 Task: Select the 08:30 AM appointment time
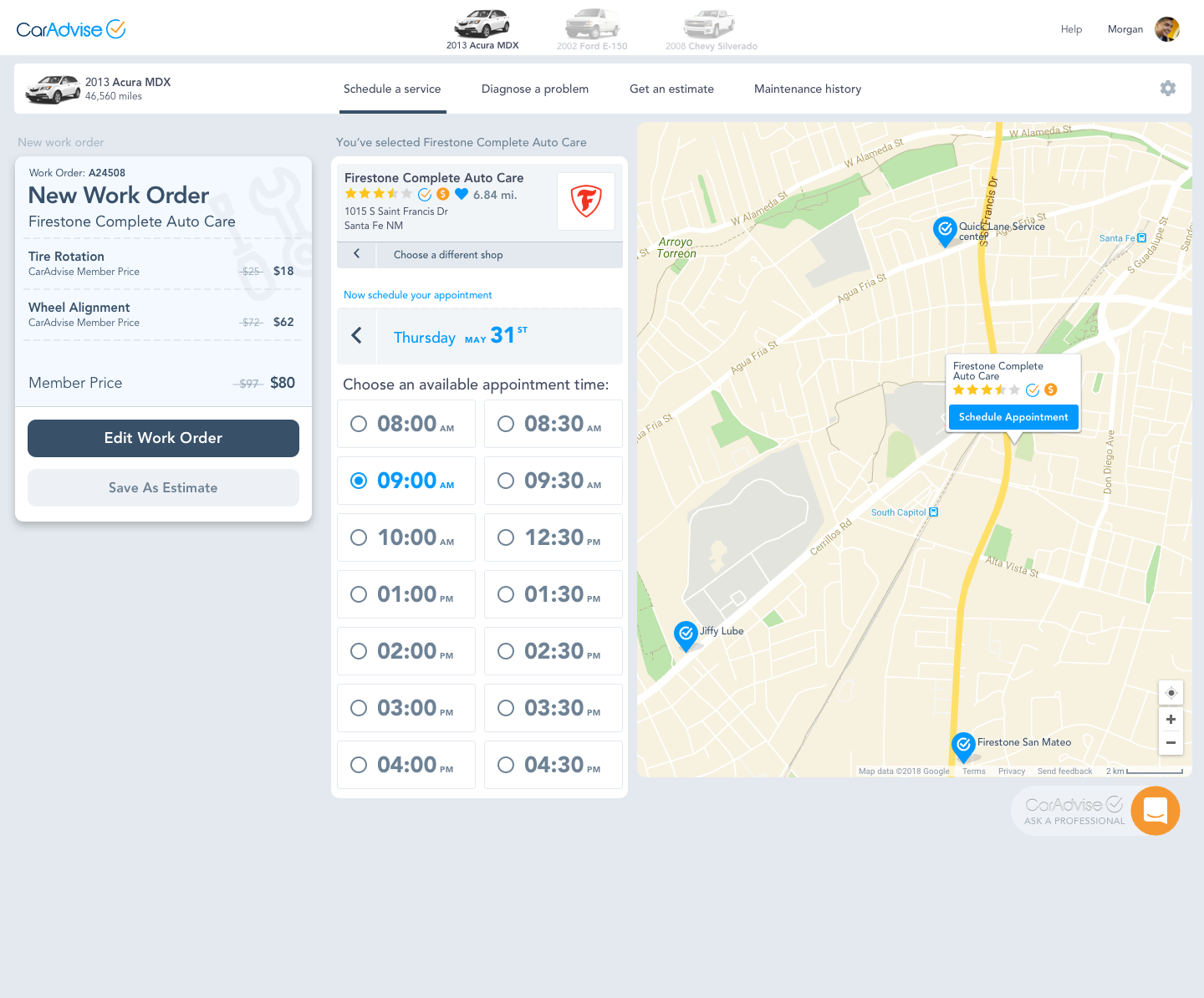554,424
